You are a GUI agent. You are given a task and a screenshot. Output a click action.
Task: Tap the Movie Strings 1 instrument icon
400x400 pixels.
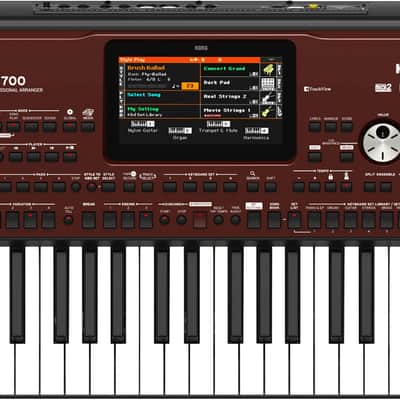[268, 112]
